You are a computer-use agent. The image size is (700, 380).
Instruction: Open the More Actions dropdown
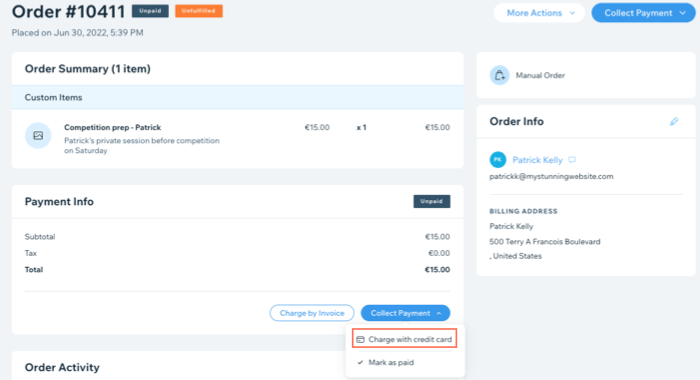click(539, 13)
